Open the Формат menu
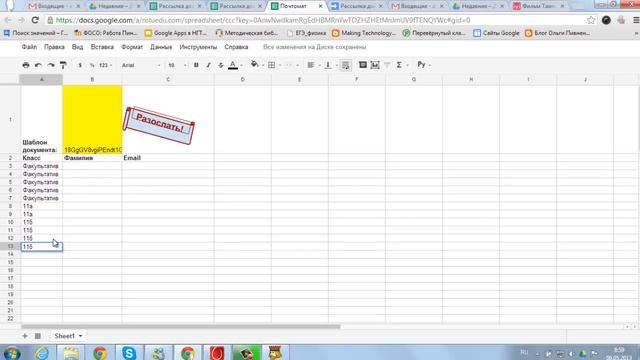Viewport: 640px width, 360px height. (x=132, y=47)
